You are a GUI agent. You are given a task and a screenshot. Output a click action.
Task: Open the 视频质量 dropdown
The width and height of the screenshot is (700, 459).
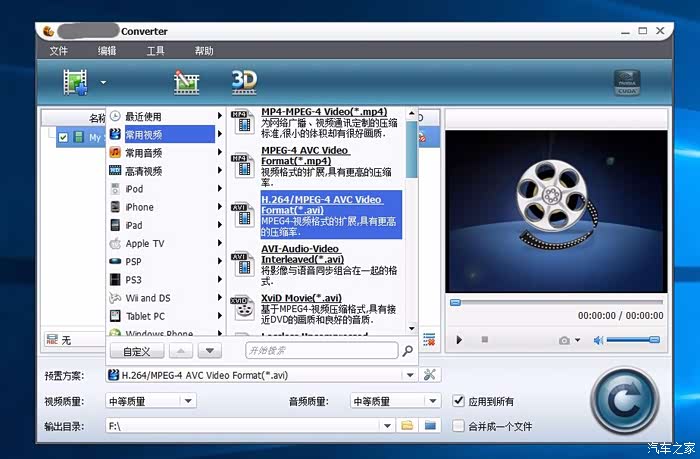tap(150, 401)
